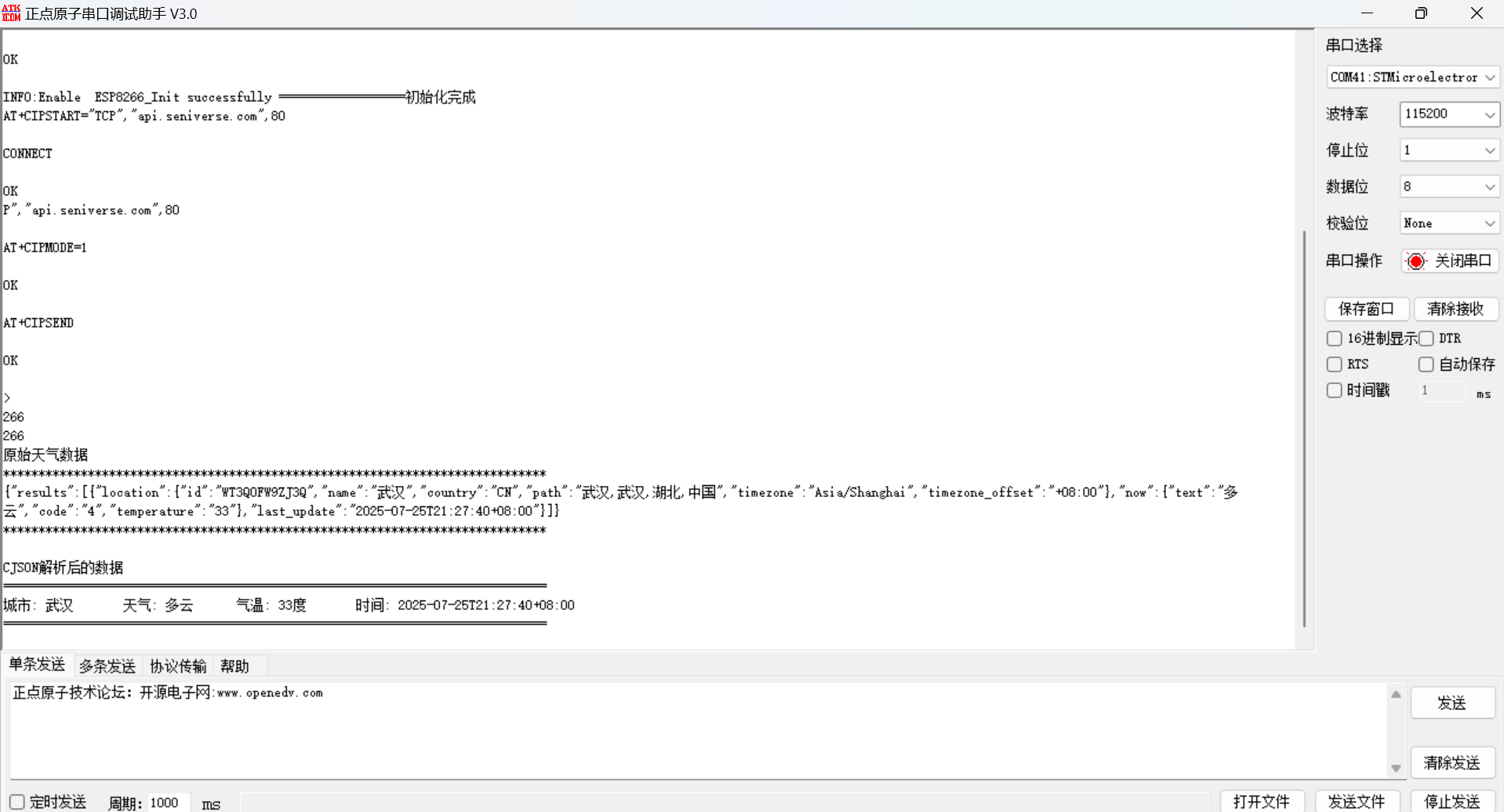
Task: Maximize or restore the window
Action: click(x=1421, y=13)
